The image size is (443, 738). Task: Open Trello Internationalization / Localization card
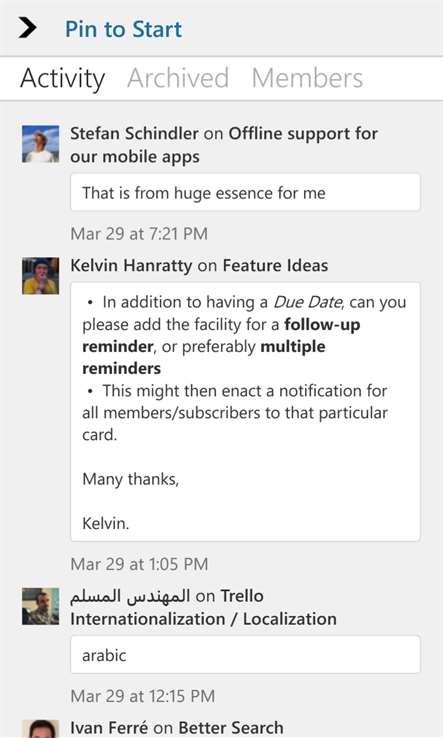203,608
